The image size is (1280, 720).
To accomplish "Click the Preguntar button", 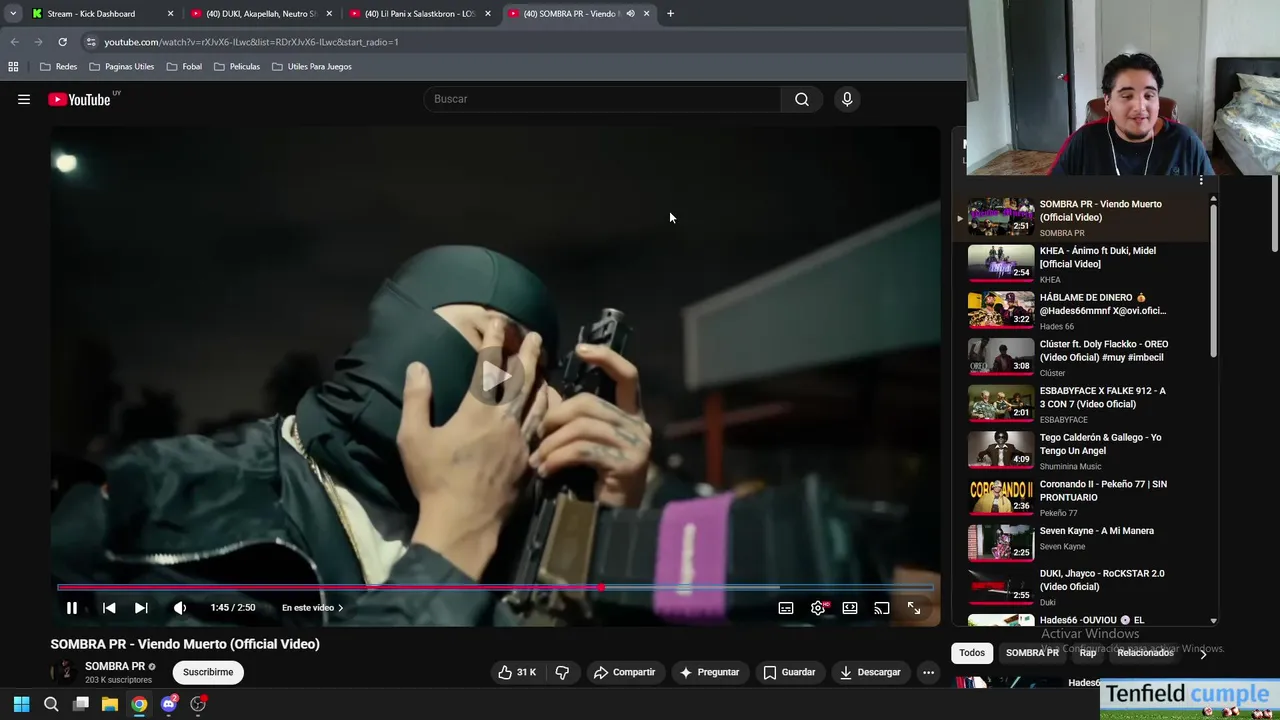I will (709, 672).
